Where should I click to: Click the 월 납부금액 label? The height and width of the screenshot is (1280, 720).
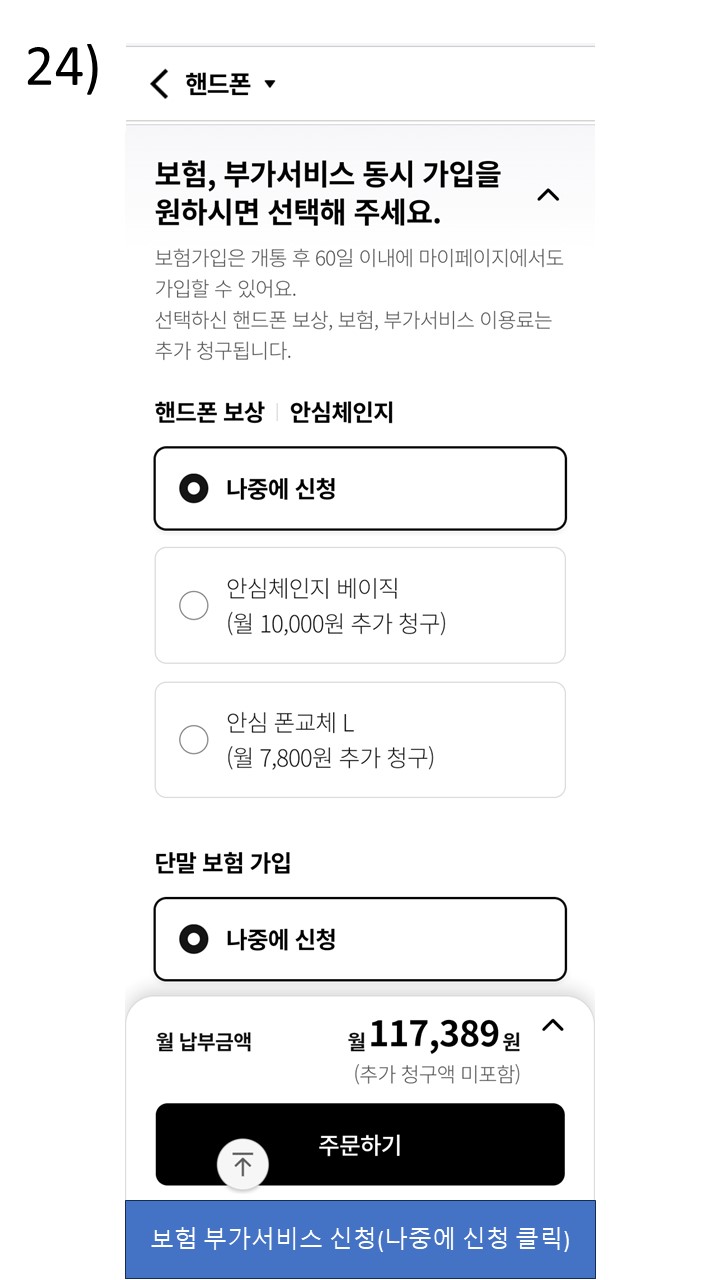pyautogui.click(x=204, y=1042)
